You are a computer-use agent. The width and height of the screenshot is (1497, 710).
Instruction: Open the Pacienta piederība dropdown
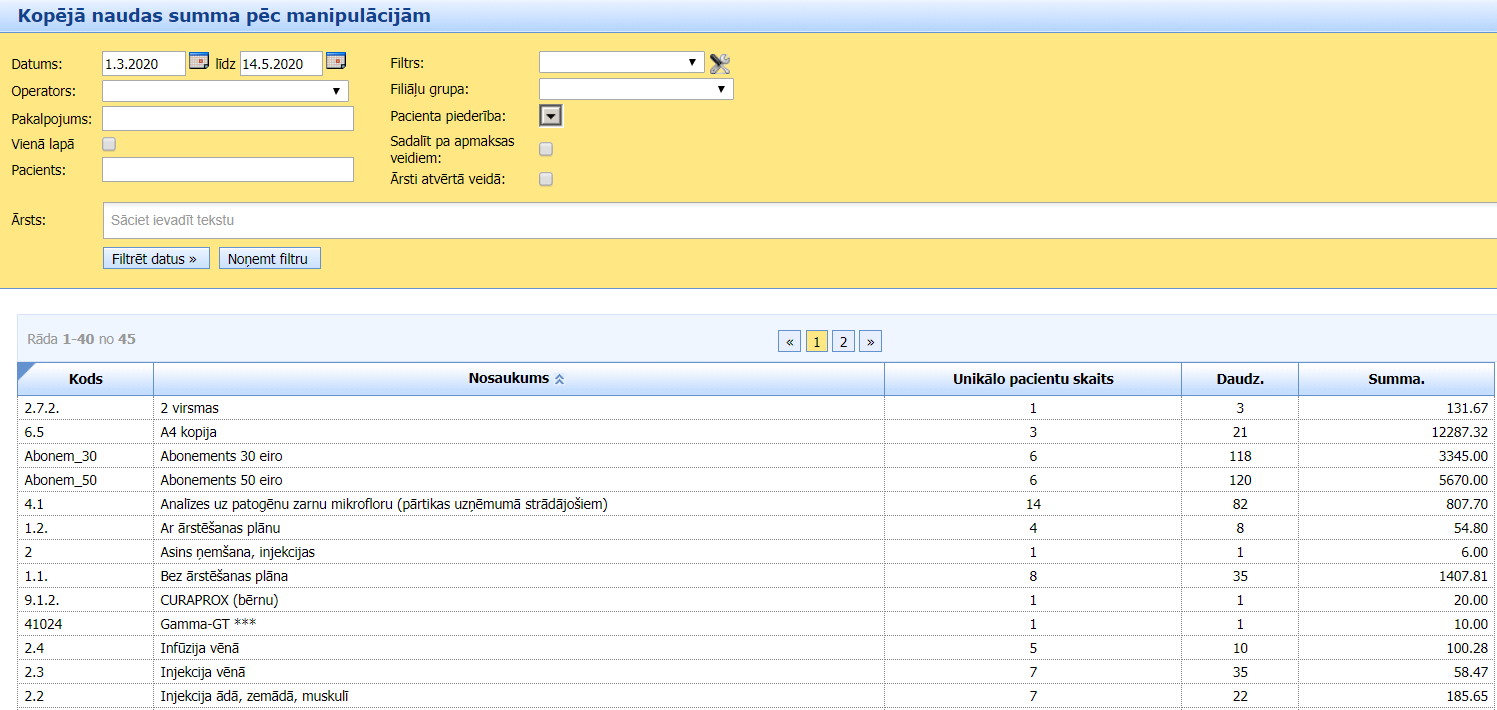coord(550,116)
